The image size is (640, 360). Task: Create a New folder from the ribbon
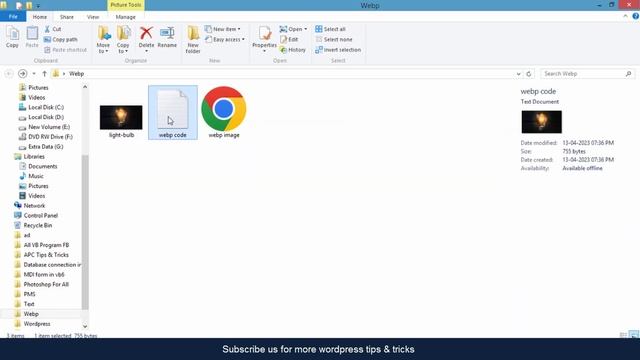coord(193,40)
